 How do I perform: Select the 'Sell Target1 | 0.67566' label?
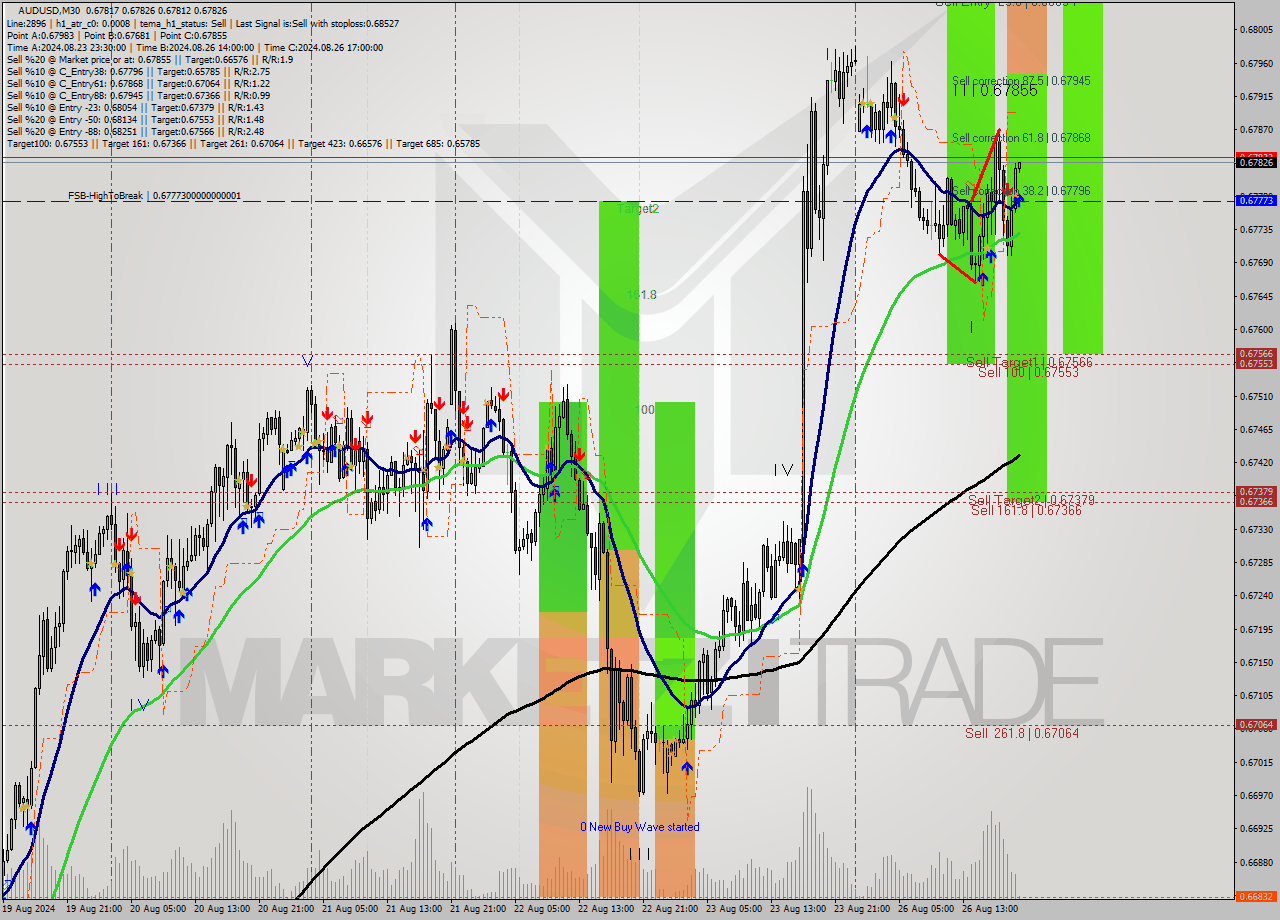pos(1029,361)
